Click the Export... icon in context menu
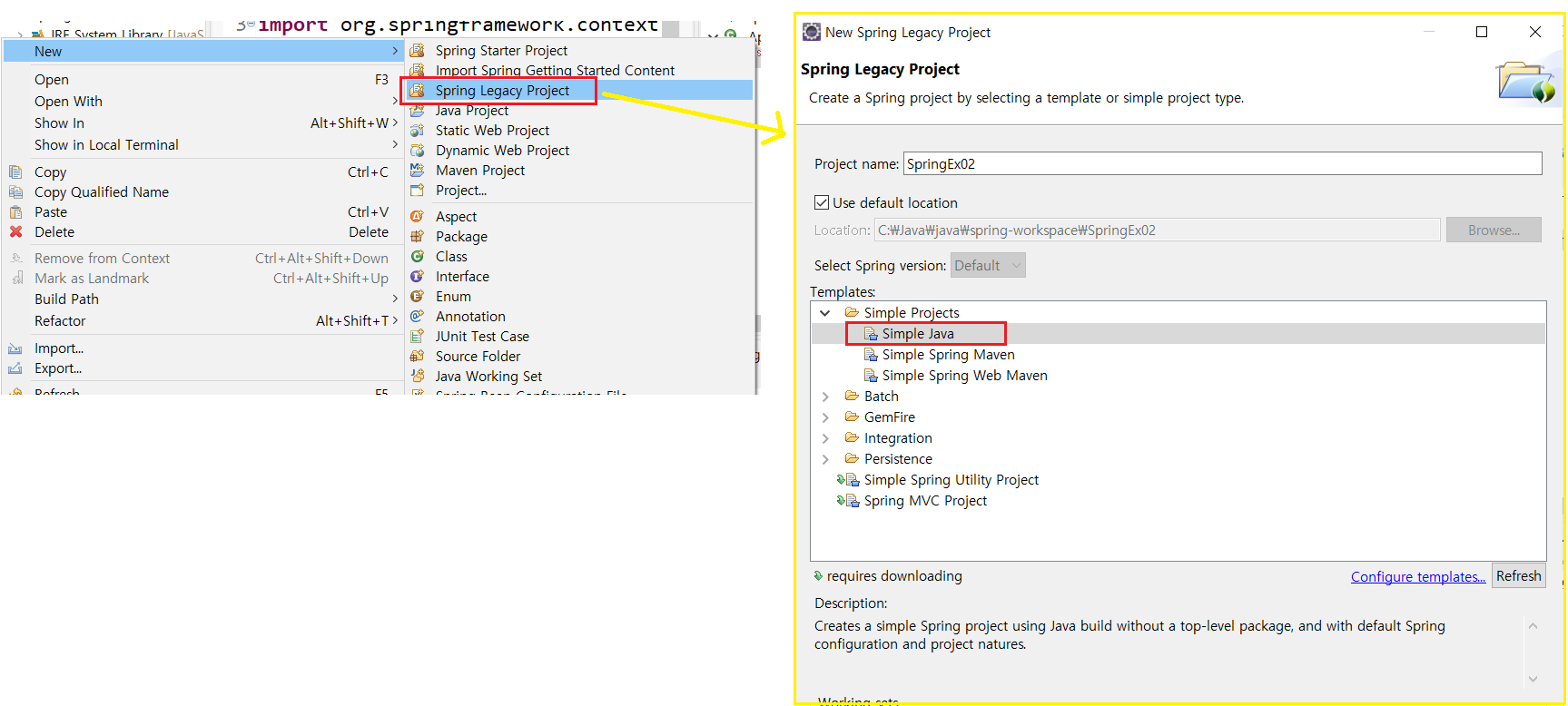Screen dimensions: 1568x706 click(x=15, y=368)
